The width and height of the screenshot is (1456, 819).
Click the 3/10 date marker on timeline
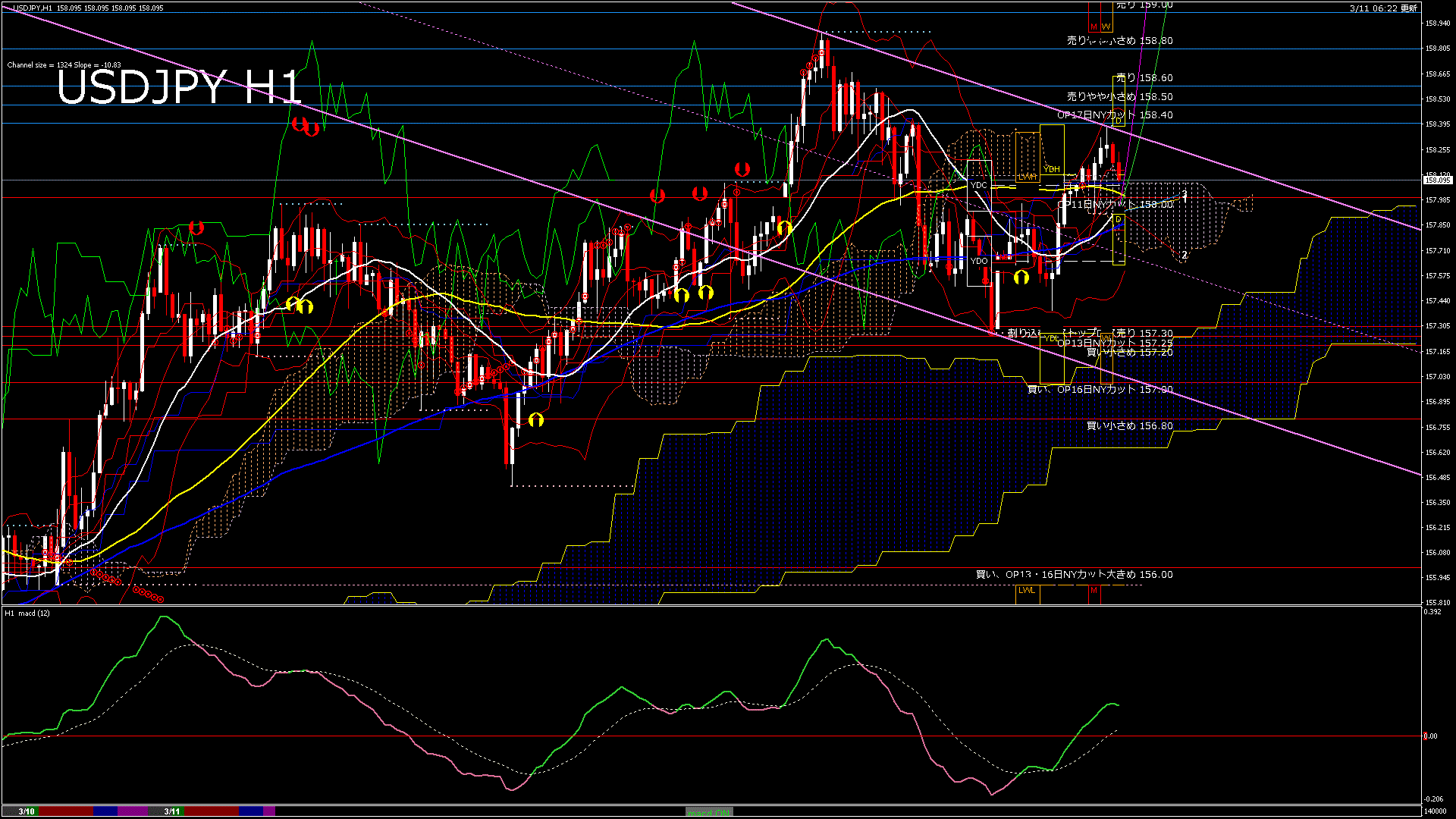(x=27, y=811)
